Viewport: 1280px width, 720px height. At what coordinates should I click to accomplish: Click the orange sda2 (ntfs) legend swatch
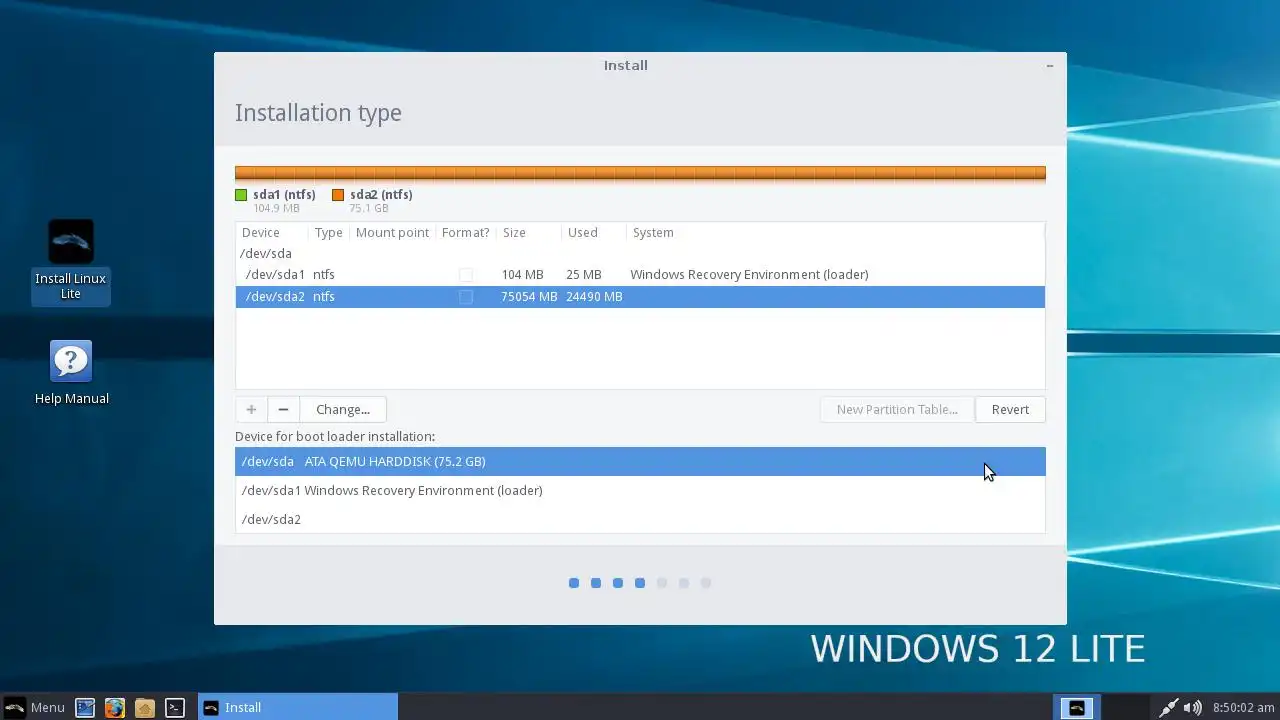(338, 195)
